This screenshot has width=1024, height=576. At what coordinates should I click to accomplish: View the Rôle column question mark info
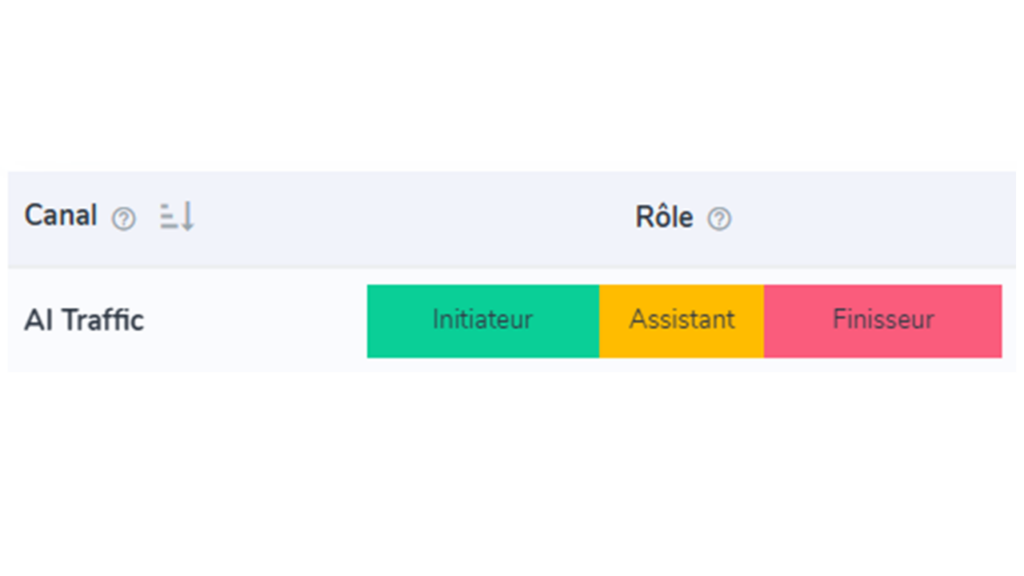[719, 219]
